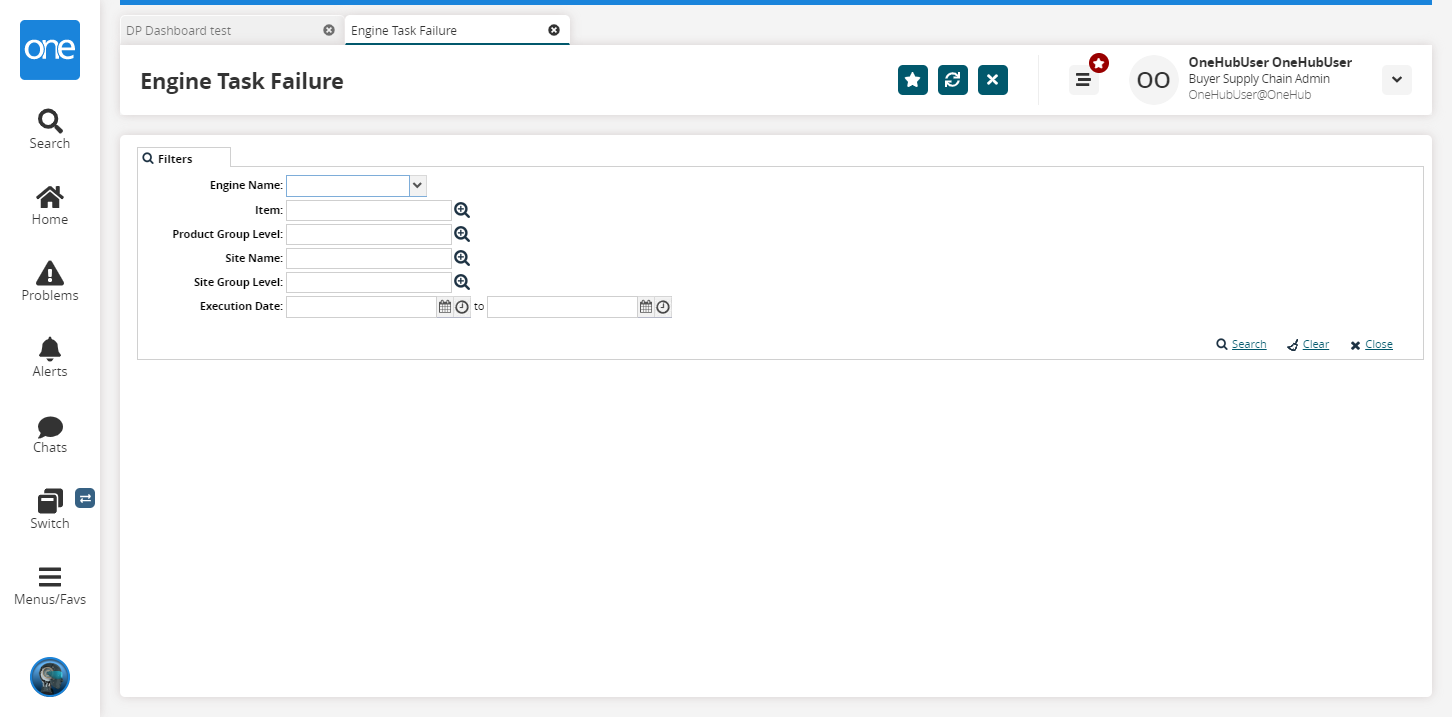Click the Site Name input field

(369, 258)
